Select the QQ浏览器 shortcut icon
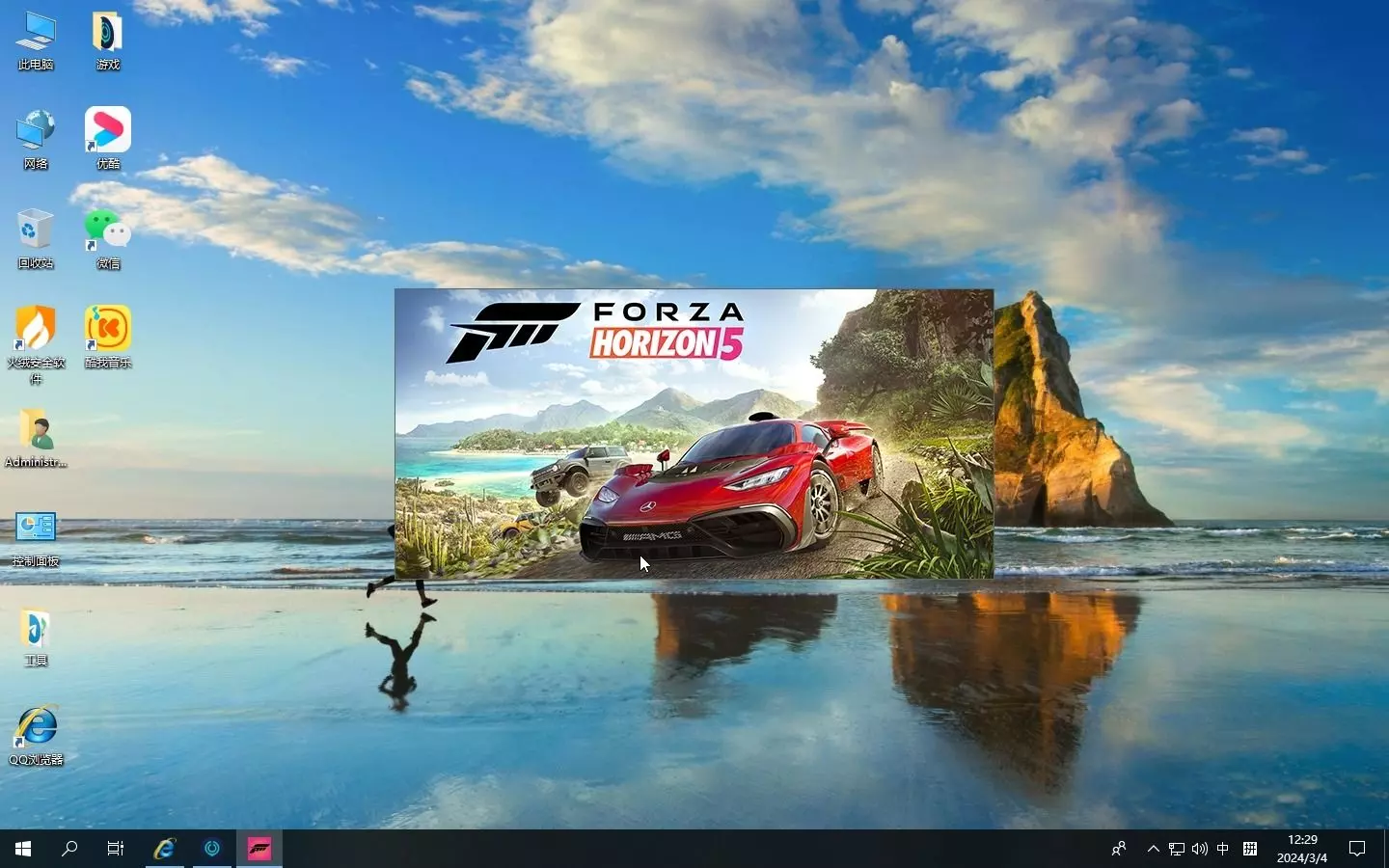 click(36, 737)
